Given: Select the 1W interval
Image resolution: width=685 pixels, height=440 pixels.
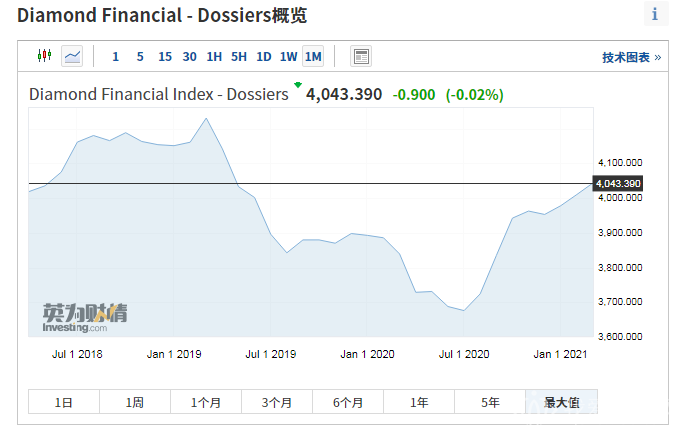Looking at the screenshot, I should 288,56.
